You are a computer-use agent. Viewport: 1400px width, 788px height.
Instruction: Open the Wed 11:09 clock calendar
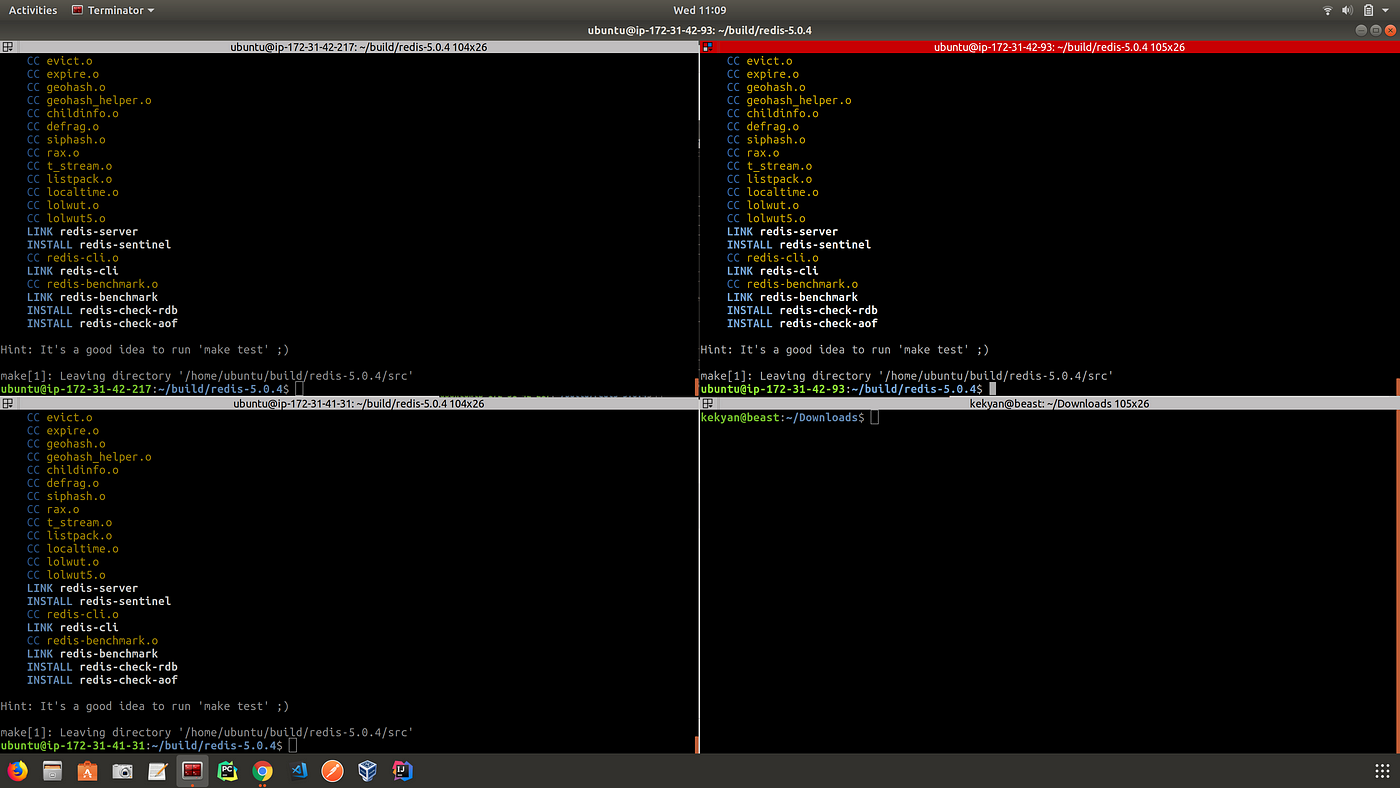click(699, 10)
